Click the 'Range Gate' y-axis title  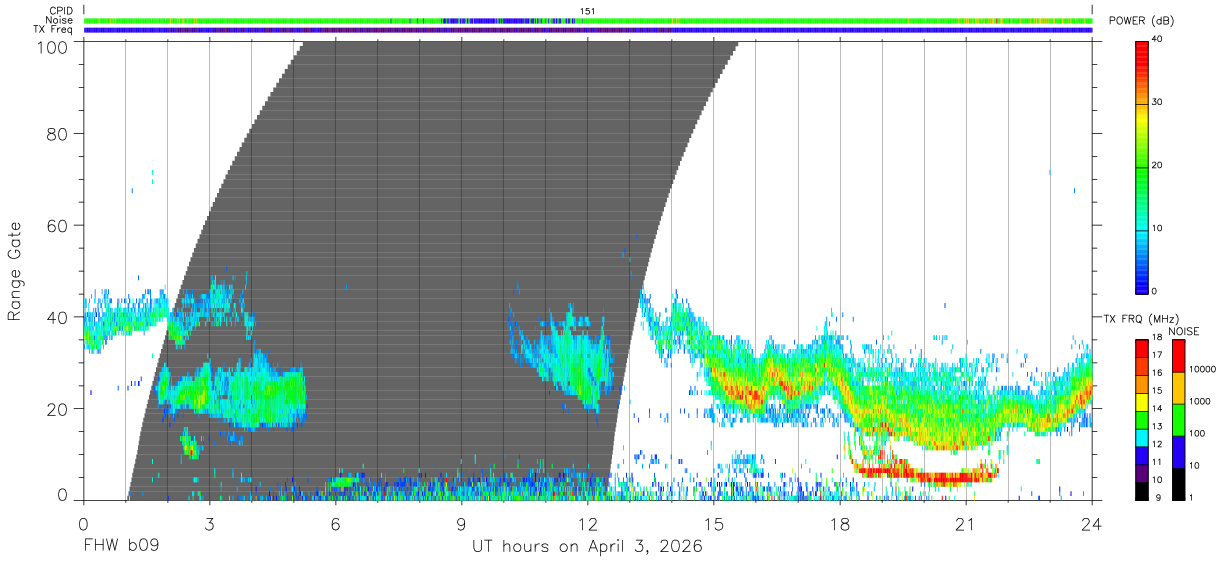[x=15, y=271]
